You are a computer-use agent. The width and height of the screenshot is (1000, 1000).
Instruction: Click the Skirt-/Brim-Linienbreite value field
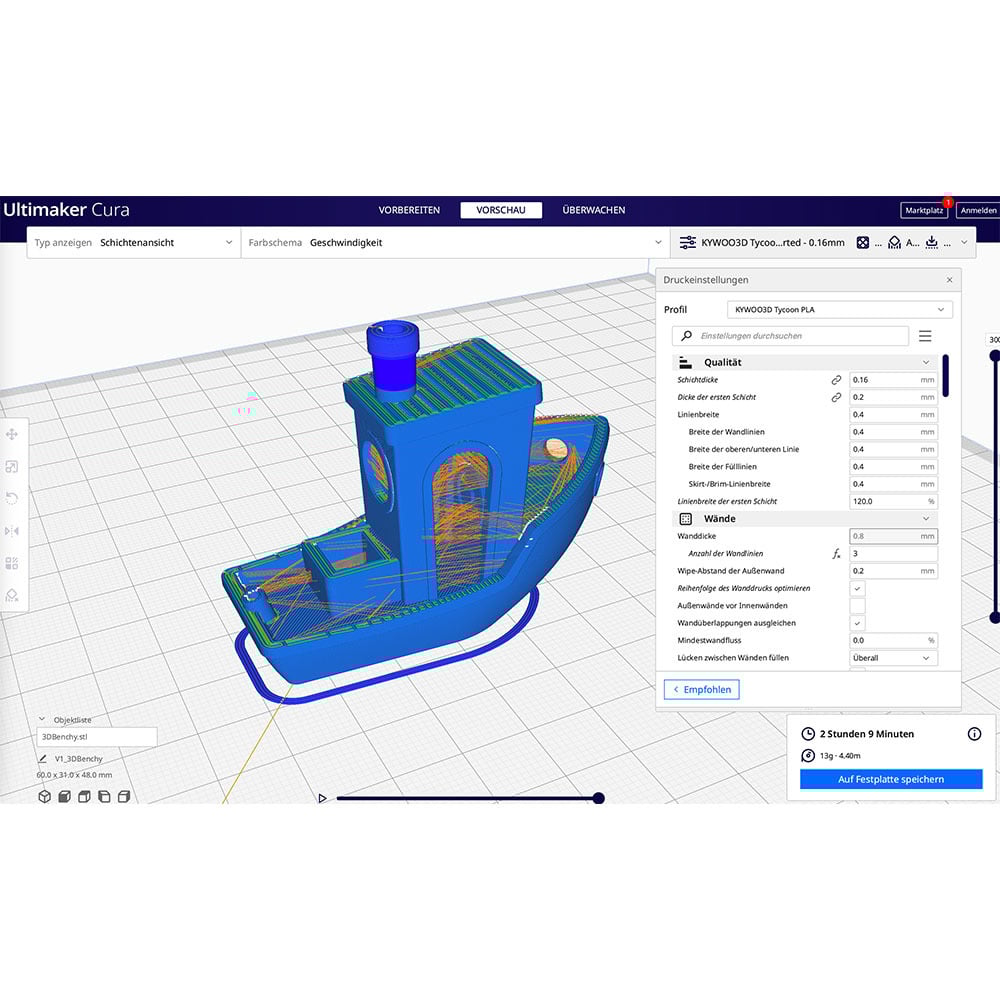[893, 484]
